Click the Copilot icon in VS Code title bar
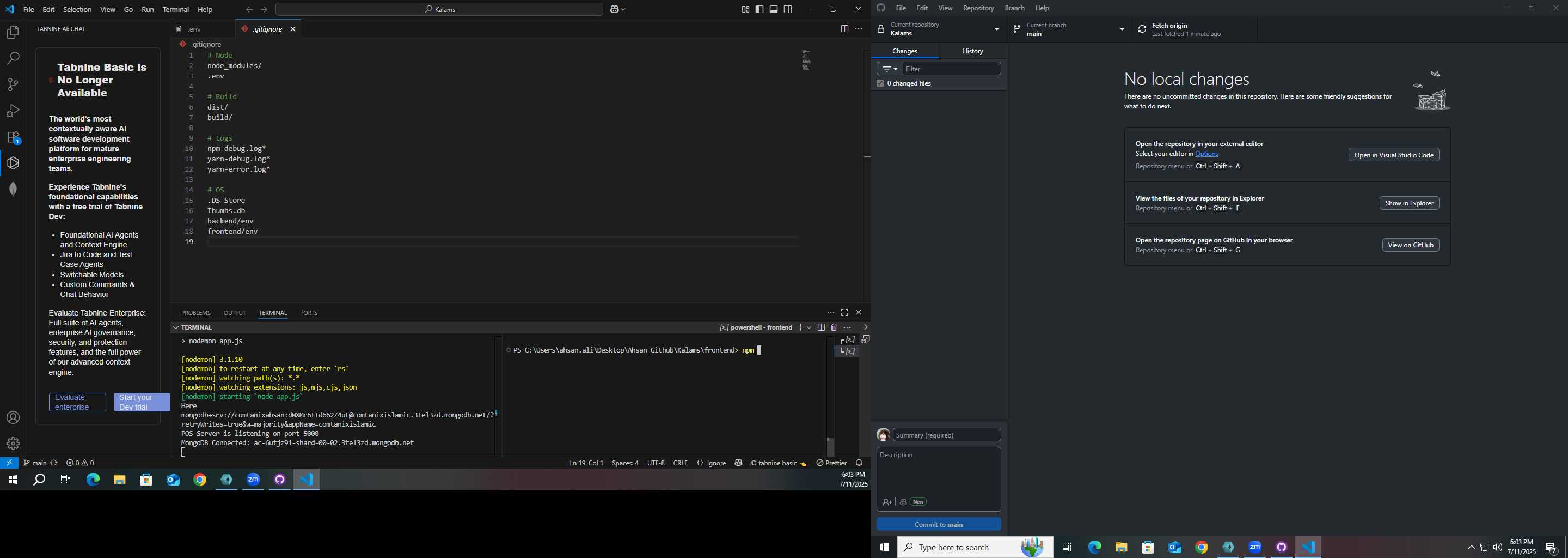The image size is (1568, 558). (614, 10)
